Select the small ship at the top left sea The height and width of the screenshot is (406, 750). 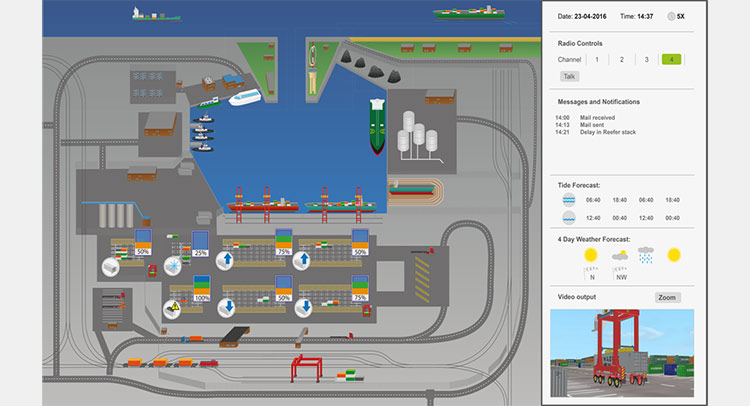pyautogui.click(x=156, y=14)
